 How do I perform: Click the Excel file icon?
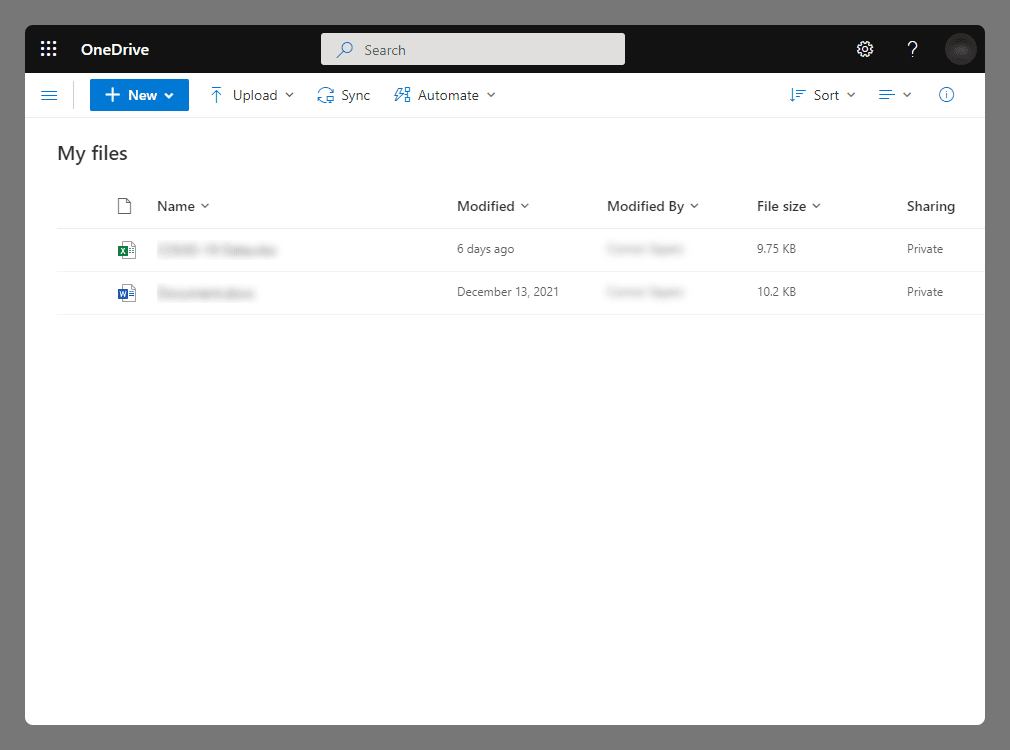pyautogui.click(x=126, y=249)
